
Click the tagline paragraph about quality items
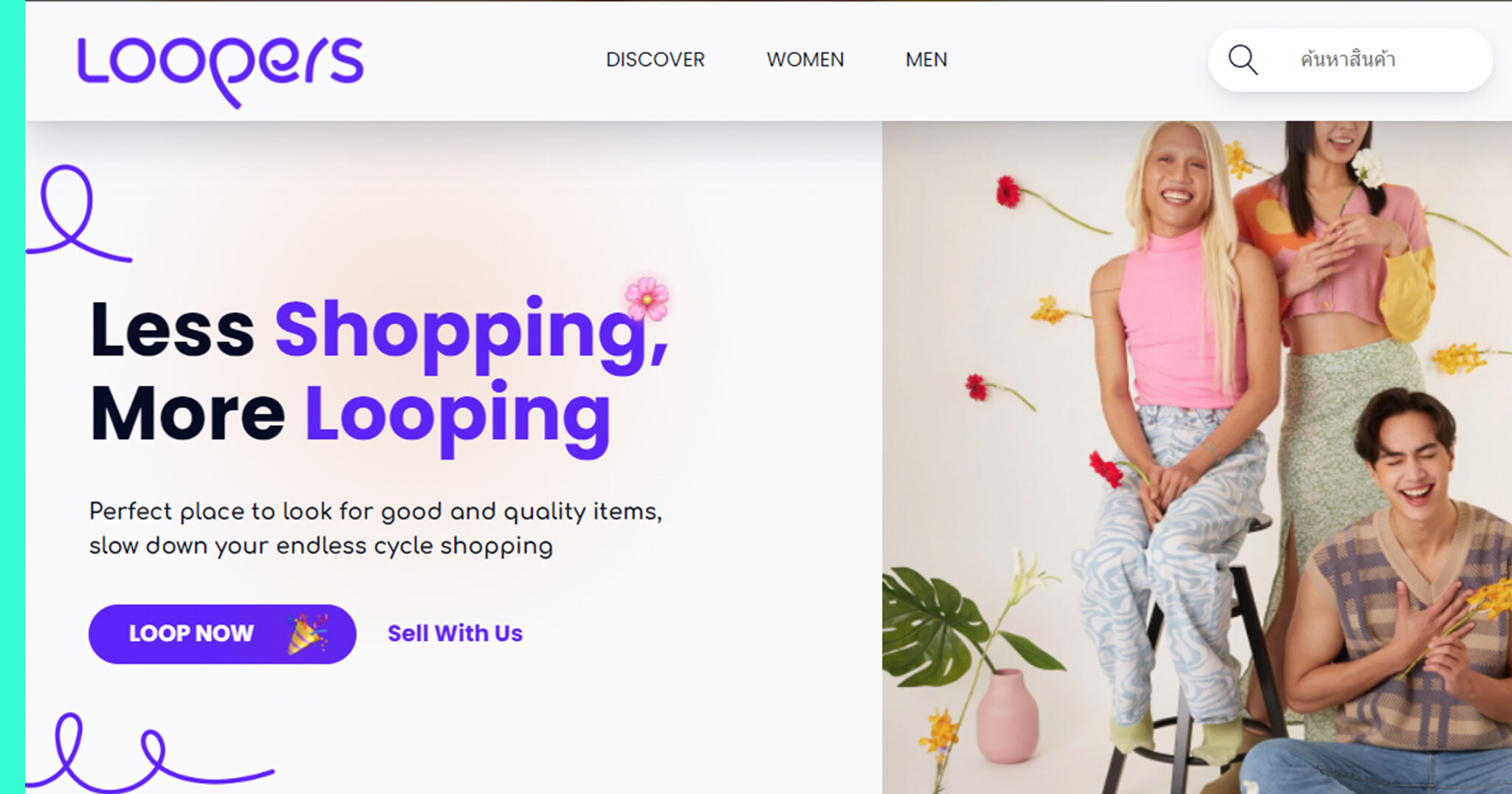[376, 528]
